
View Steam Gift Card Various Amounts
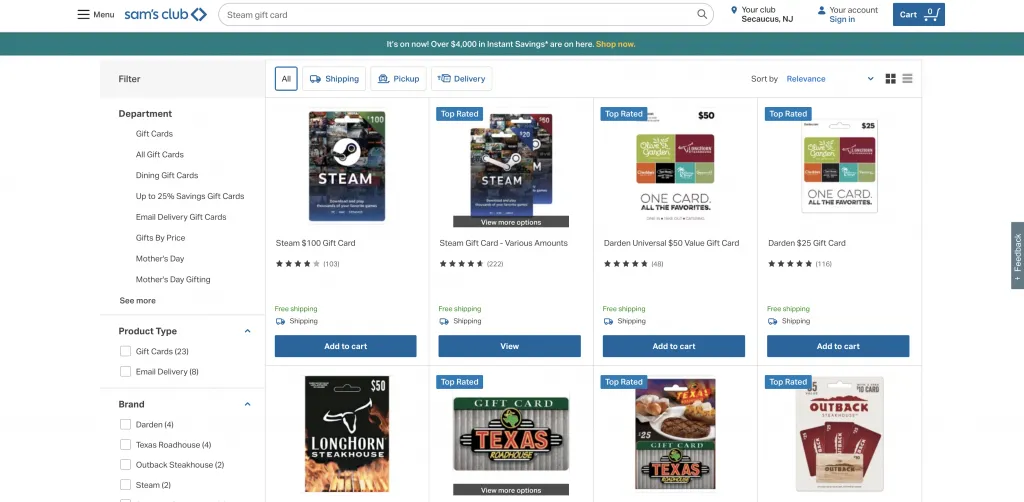[509, 346]
